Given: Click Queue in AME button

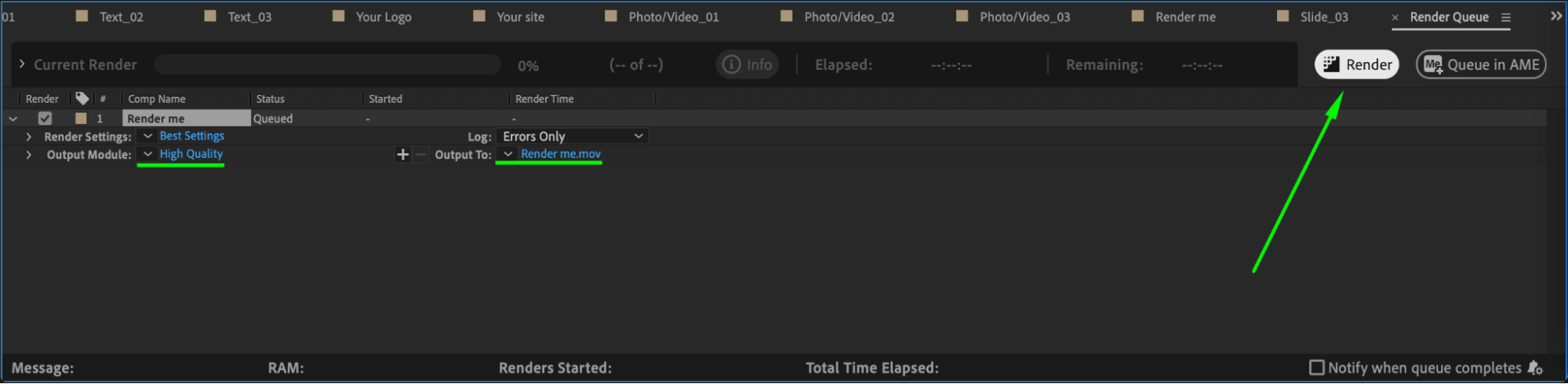Looking at the screenshot, I should (1480, 65).
